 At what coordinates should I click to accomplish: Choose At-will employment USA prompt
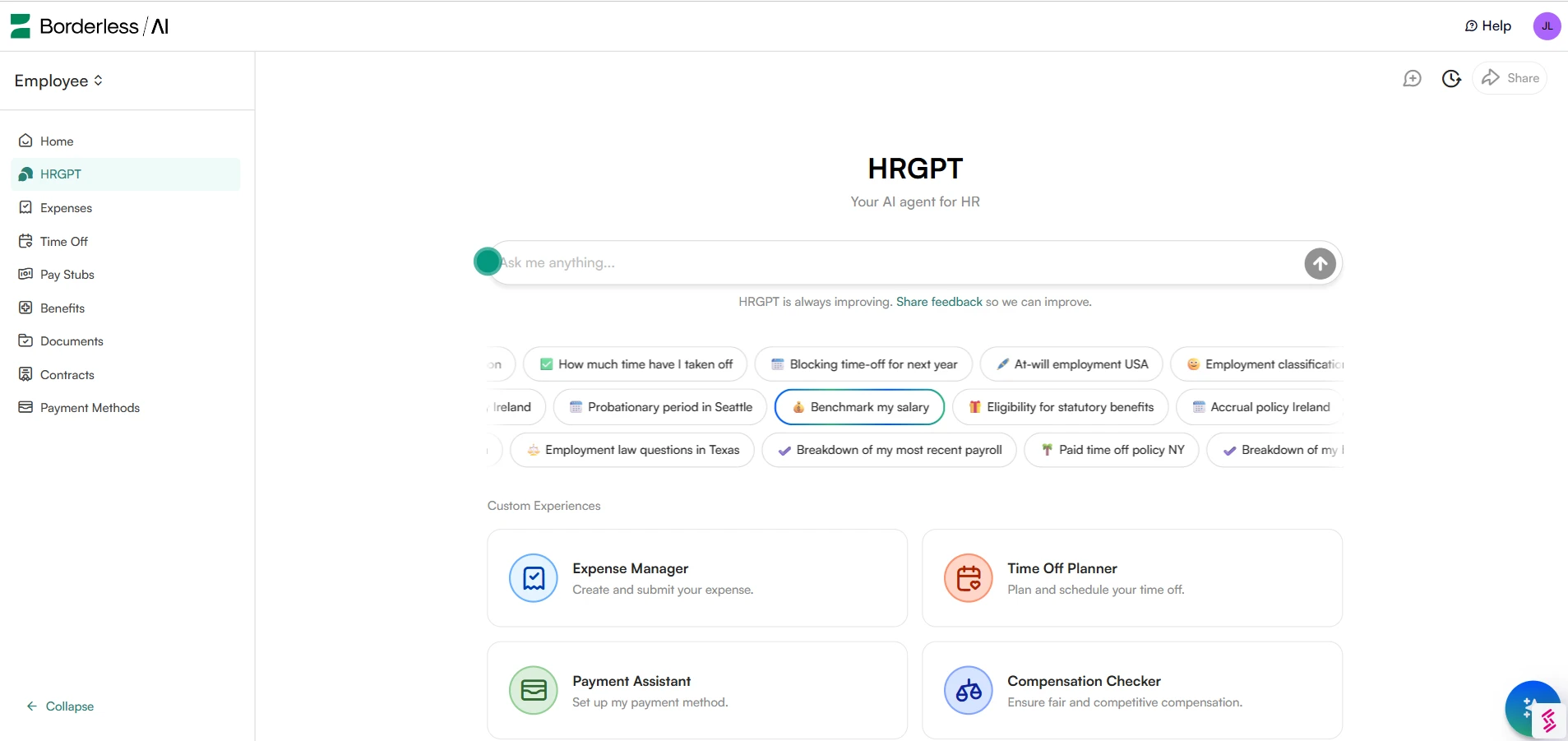point(1071,364)
